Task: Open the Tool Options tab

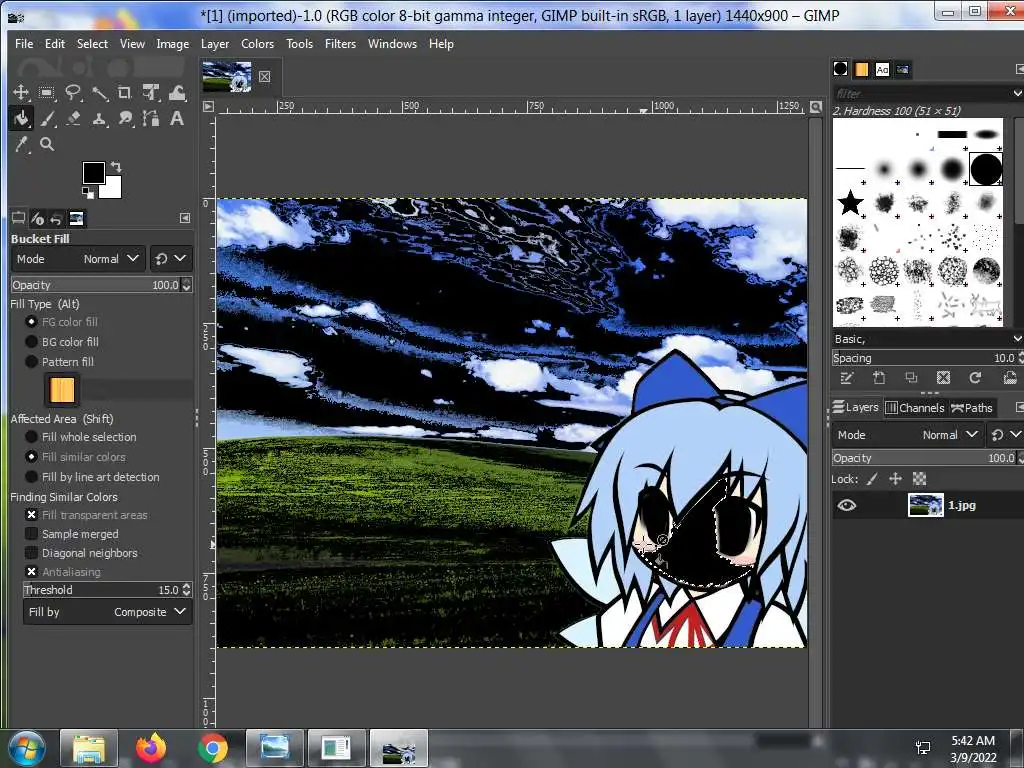Action: (18, 218)
